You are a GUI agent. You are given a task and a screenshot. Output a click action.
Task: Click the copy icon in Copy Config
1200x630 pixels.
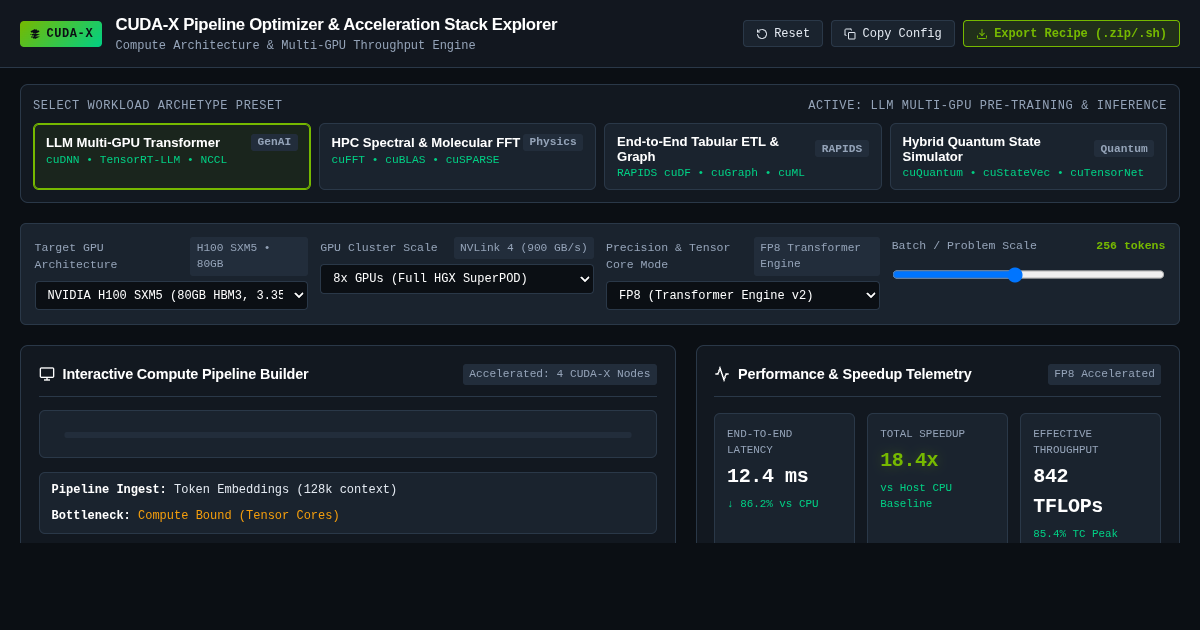[850, 34]
